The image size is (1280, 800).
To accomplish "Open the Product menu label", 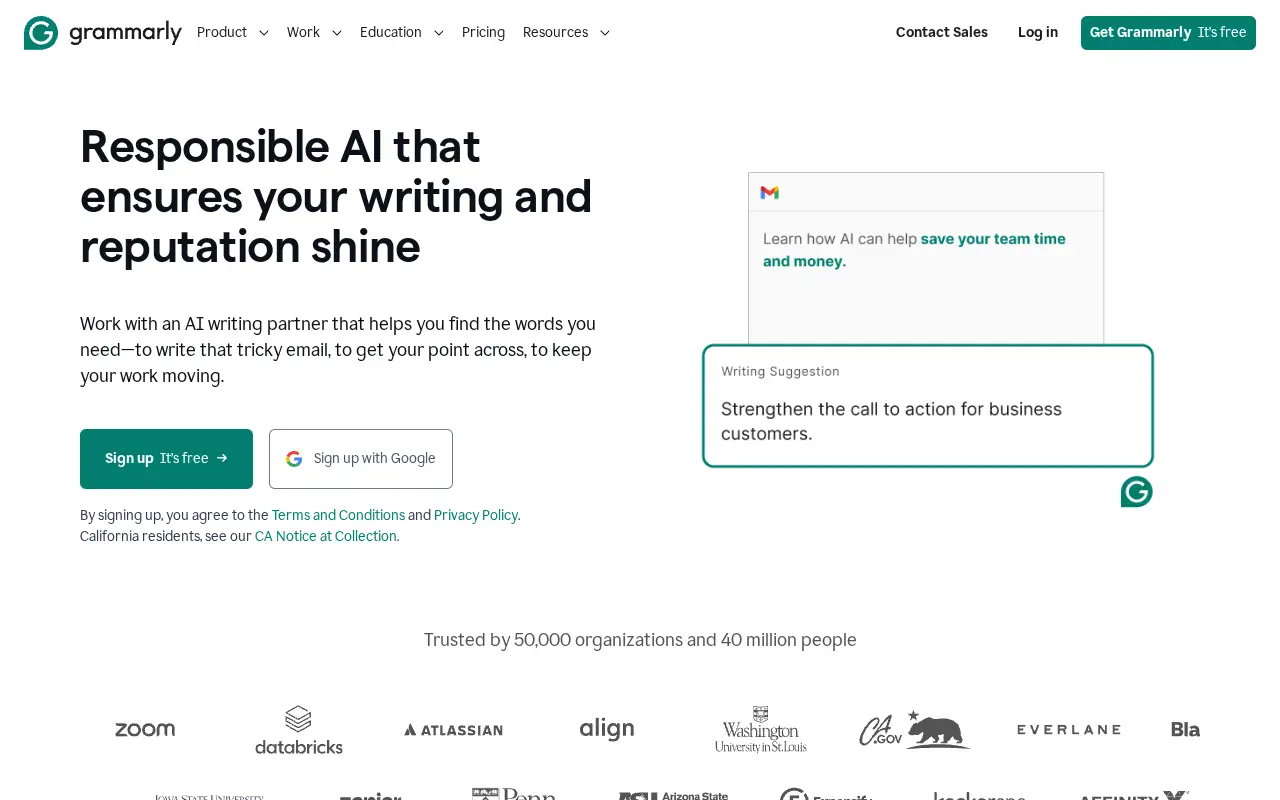I will tap(222, 33).
